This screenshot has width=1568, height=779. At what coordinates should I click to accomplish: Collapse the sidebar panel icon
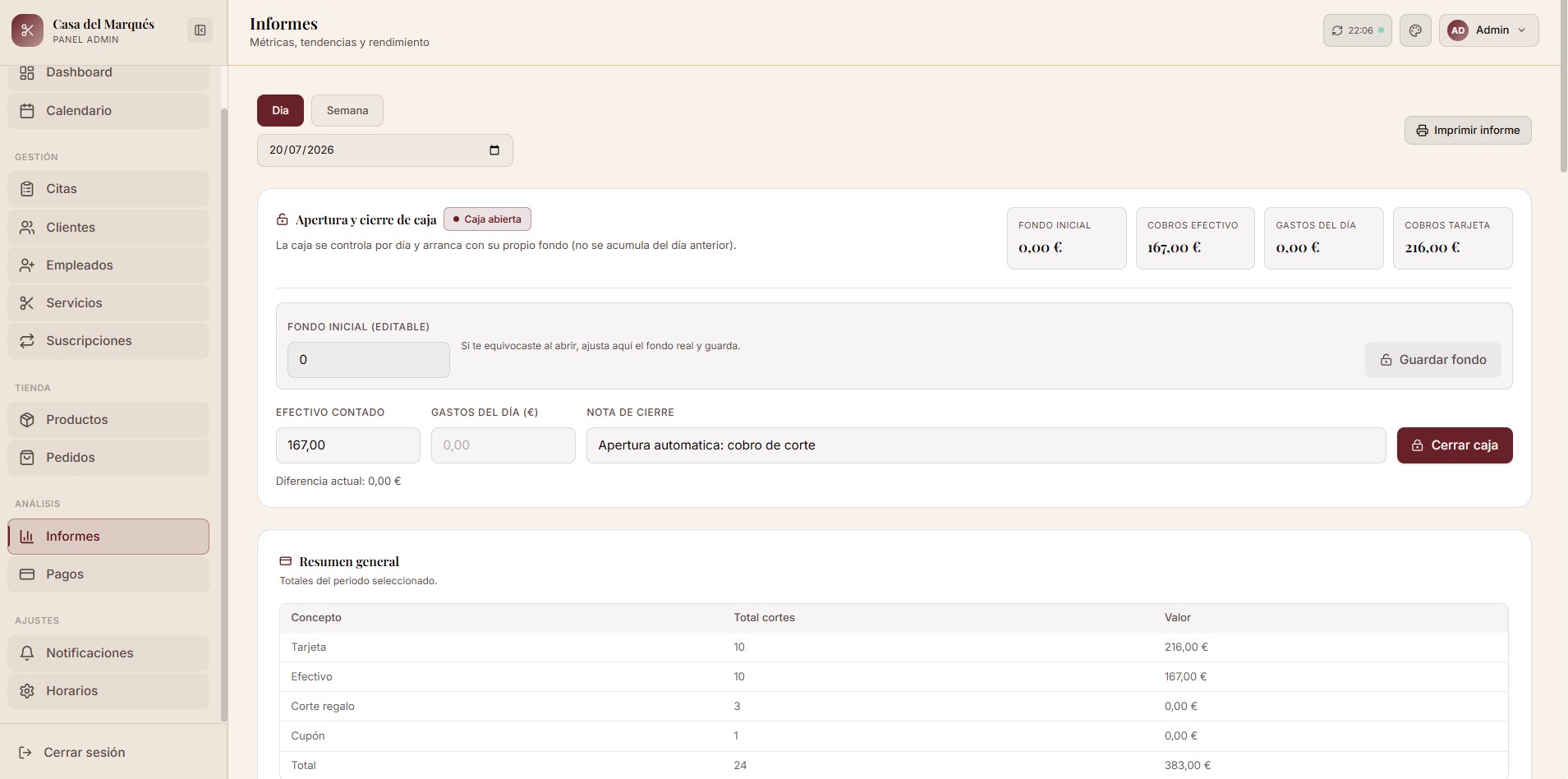(x=200, y=30)
